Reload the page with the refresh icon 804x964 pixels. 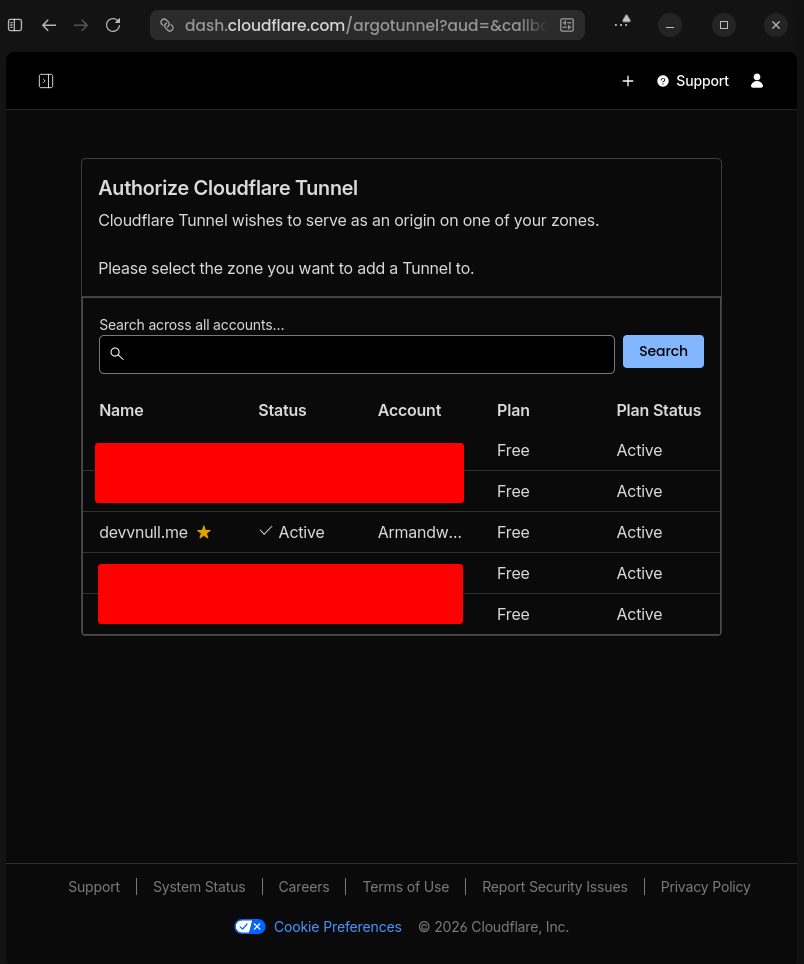pos(113,25)
